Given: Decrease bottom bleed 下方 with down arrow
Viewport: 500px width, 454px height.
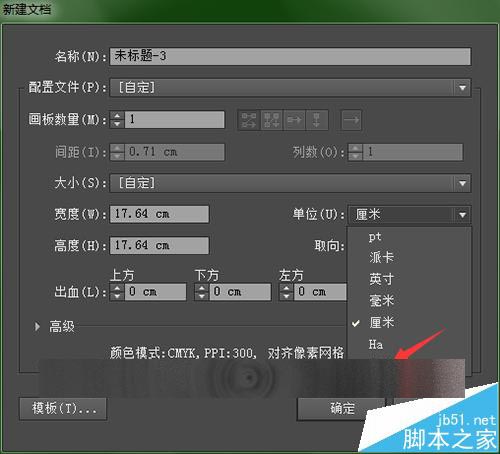Looking at the screenshot, I should [202, 296].
